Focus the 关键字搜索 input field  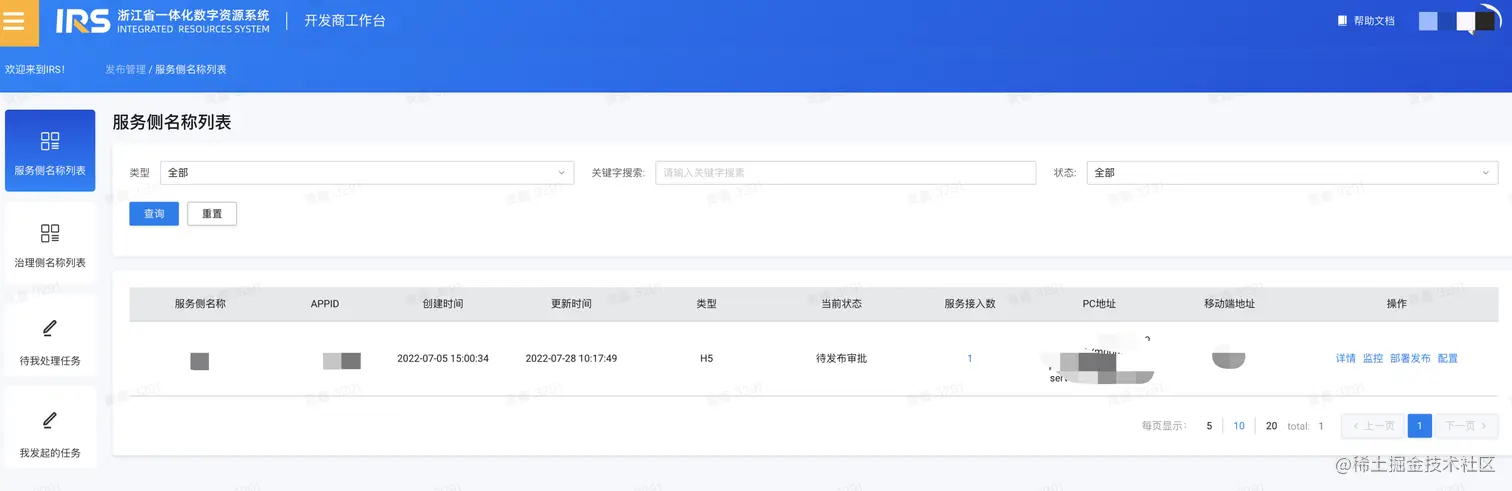click(845, 173)
